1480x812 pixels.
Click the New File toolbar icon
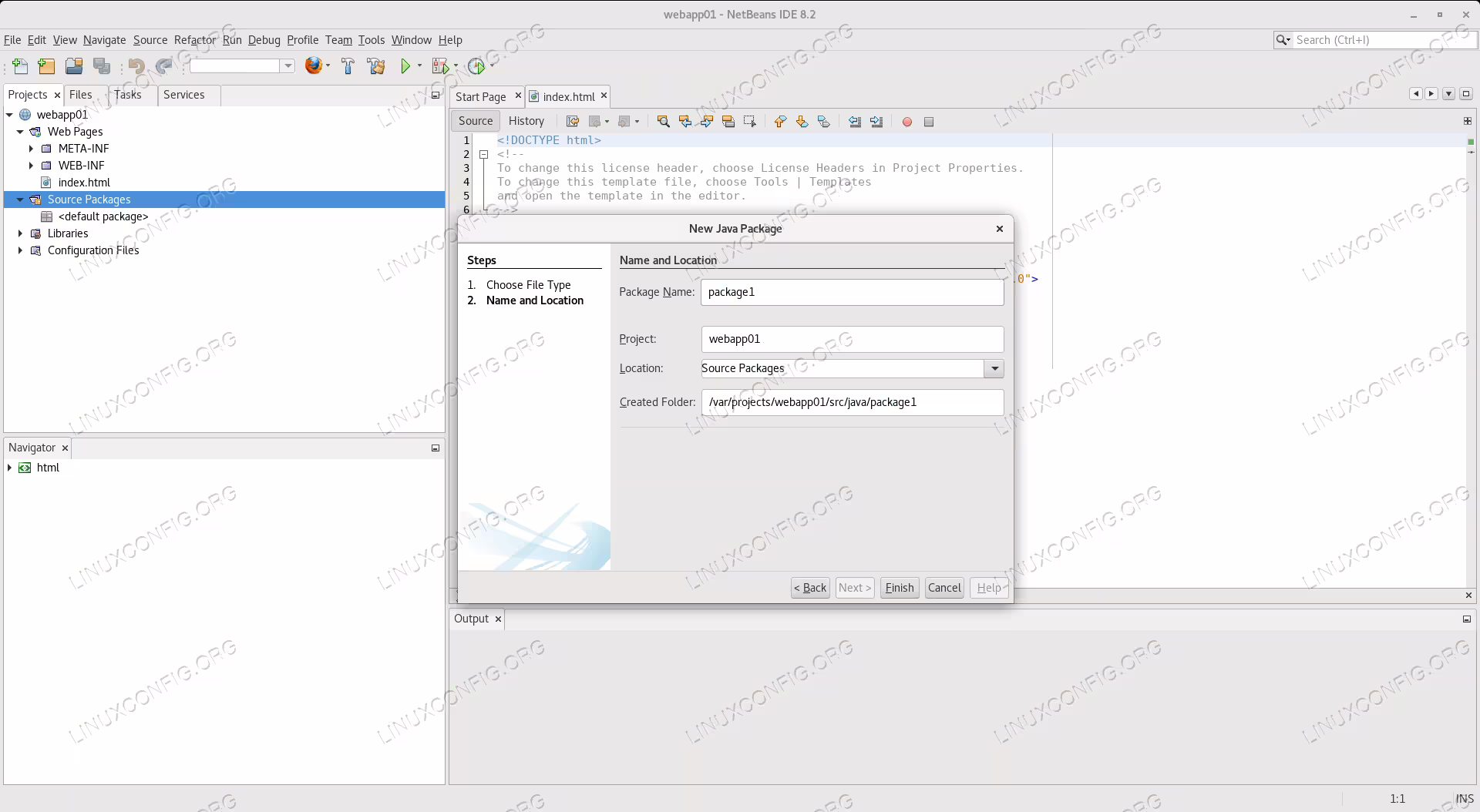pos(20,66)
